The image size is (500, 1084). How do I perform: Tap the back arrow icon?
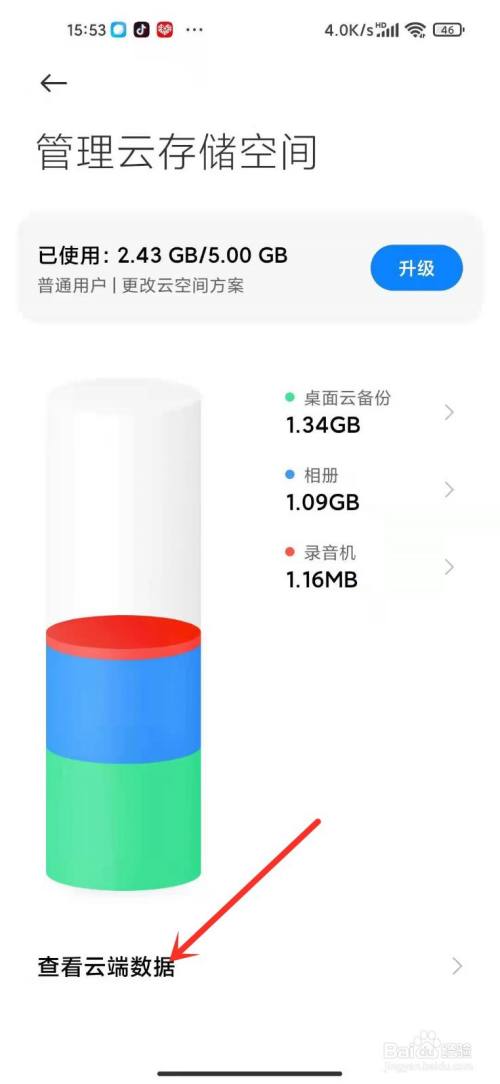tap(53, 83)
